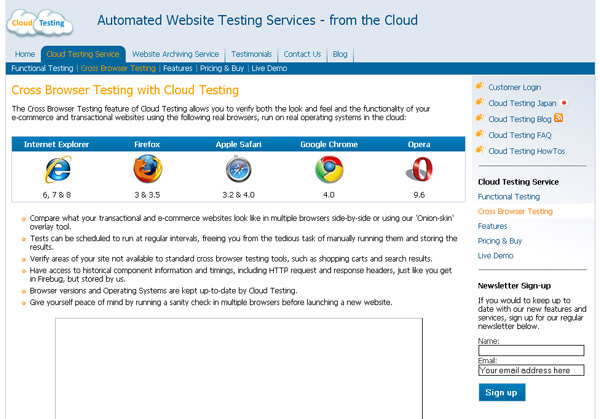Click the bullet icon beside Cloud Testing FAQ
The image size is (600, 419).
click(480, 134)
